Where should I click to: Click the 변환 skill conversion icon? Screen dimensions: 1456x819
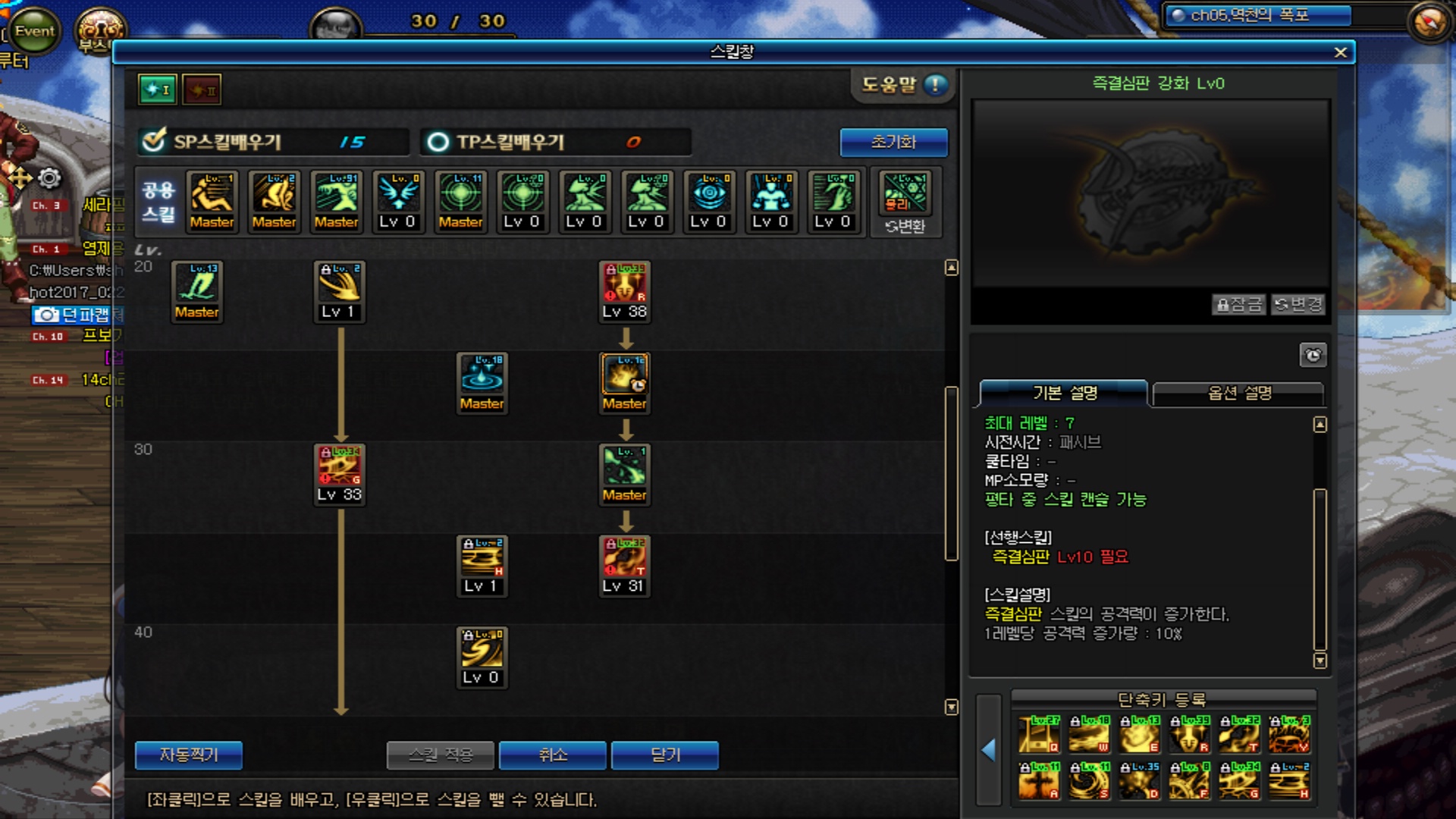click(905, 202)
